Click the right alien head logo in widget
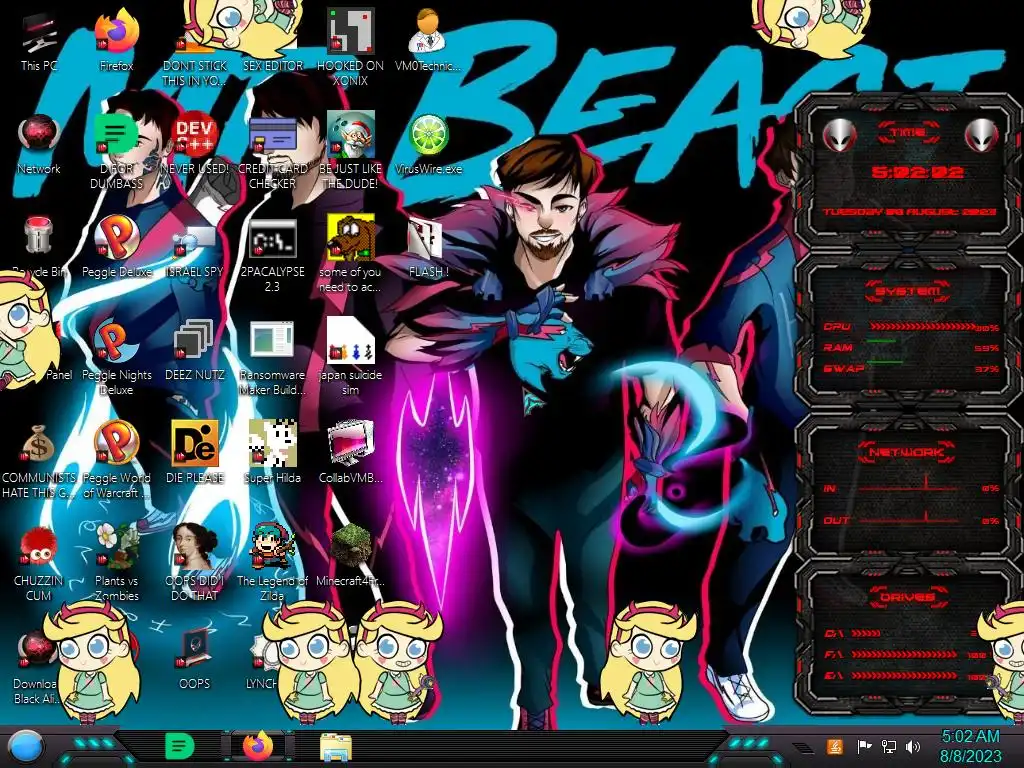1024x768 pixels. (x=981, y=135)
